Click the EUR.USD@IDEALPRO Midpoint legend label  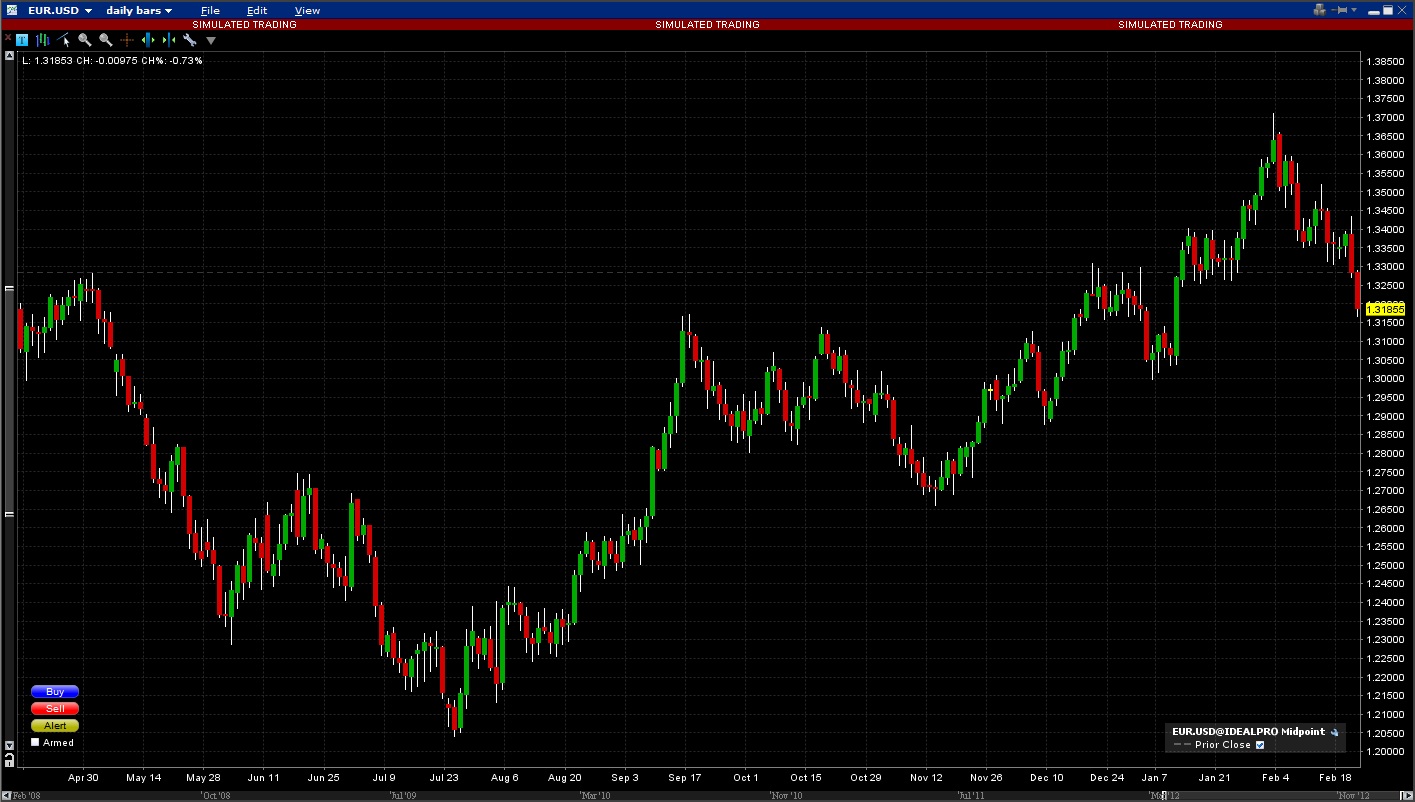[x=1249, y=732]
